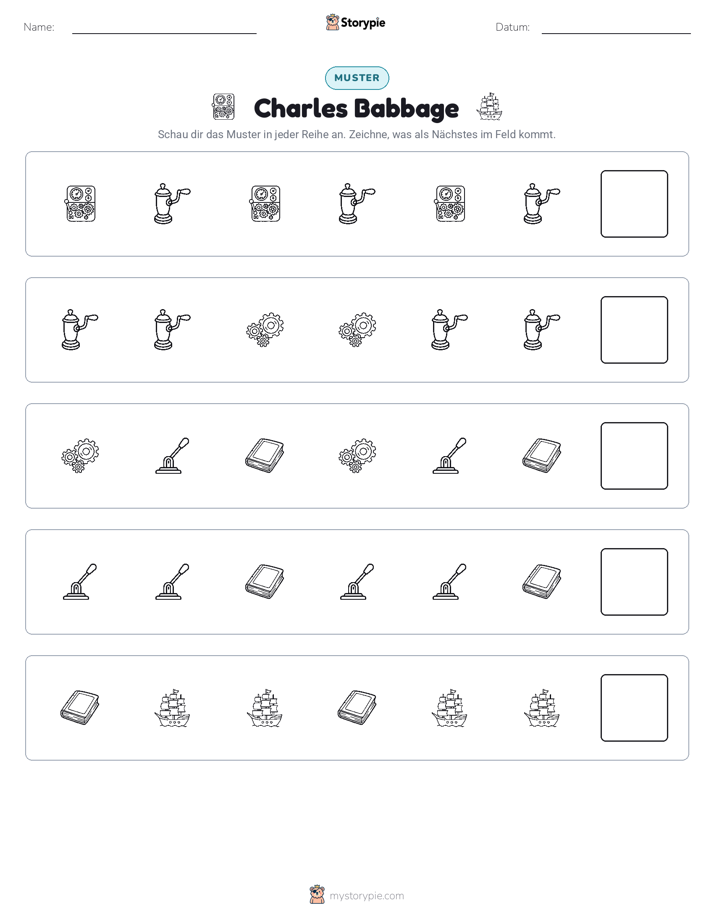Click the fourth row's empty answer box
The image size is (714, 924).
point(634,582)
